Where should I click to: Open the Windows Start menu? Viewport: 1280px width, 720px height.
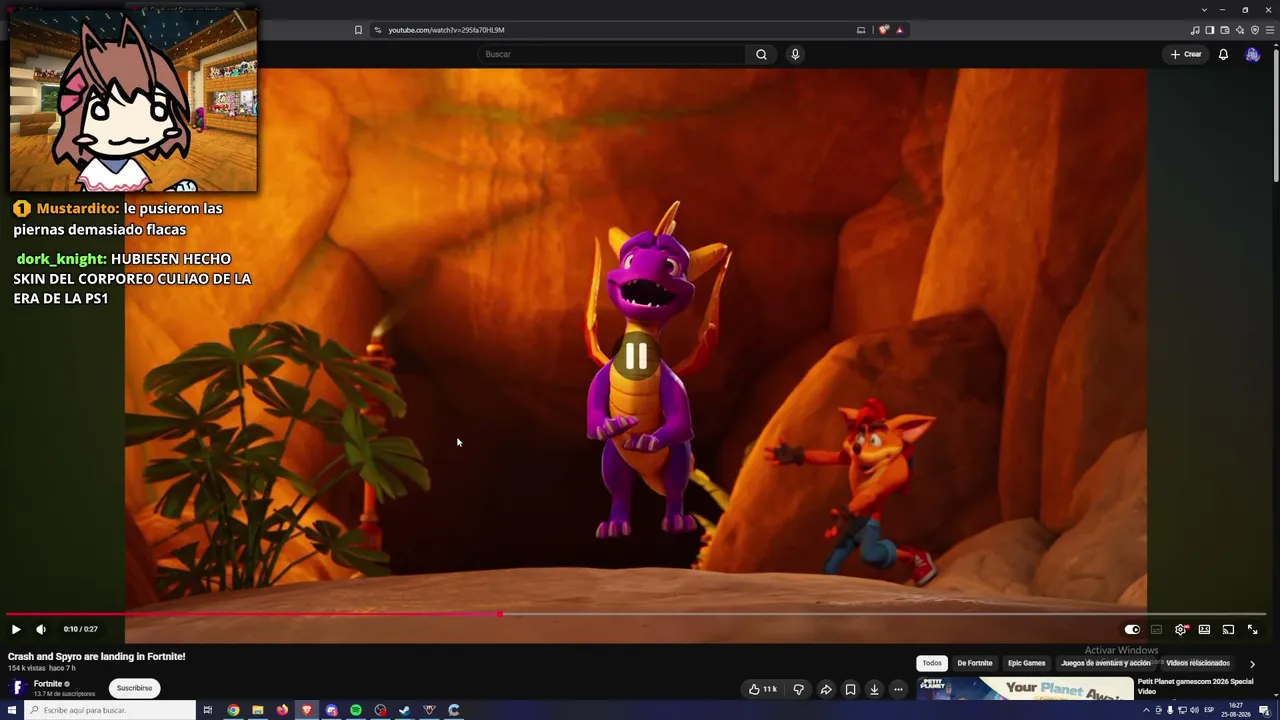[13, 710]
